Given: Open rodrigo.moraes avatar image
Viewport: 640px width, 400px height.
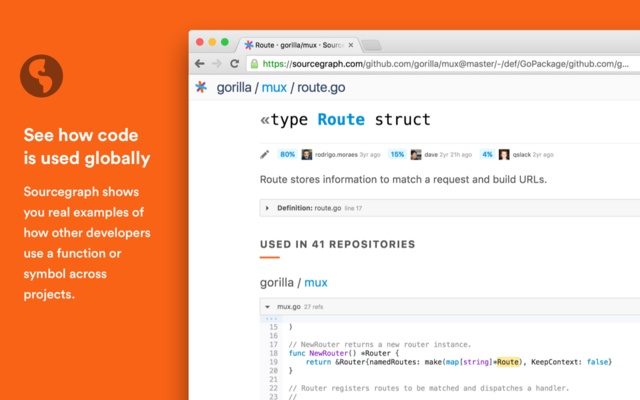Looking at the screenshot, I should point(307,154).
